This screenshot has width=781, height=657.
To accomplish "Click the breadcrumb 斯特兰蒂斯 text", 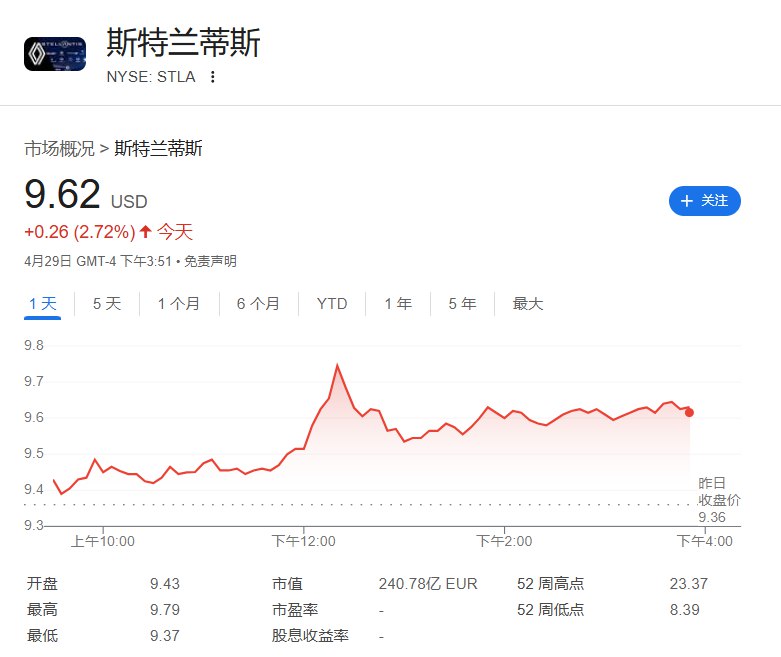I will (158, 148).
